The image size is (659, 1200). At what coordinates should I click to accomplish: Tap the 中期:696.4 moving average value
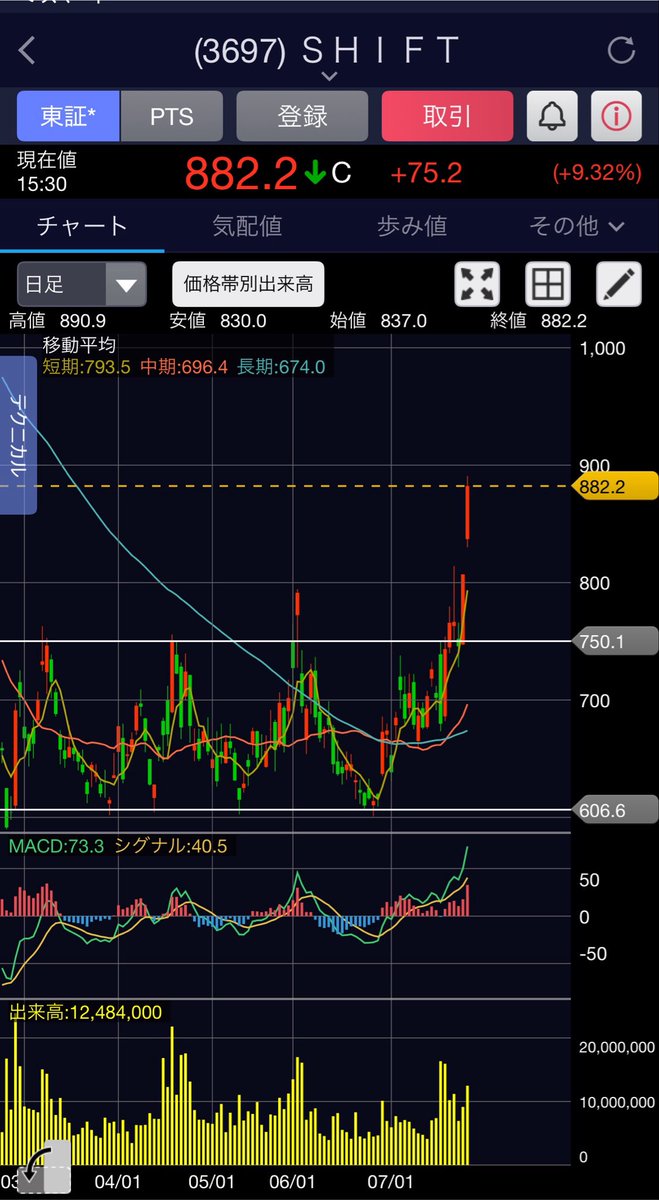point(184,367)
